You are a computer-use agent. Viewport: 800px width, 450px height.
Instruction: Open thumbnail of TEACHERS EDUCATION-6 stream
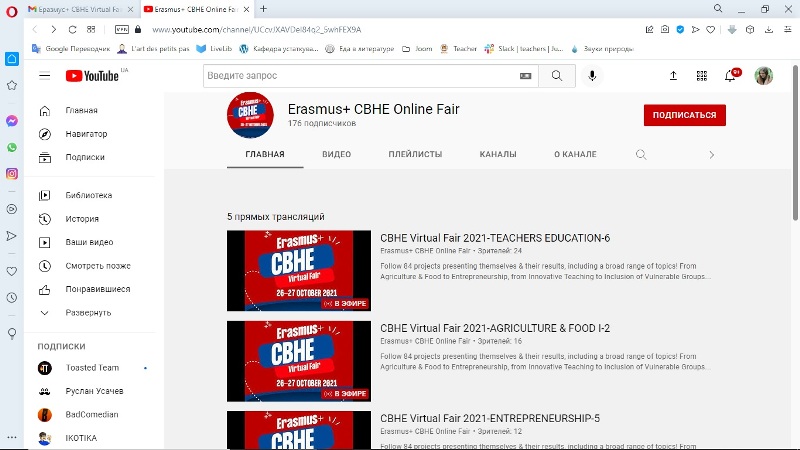click(299, 270)
